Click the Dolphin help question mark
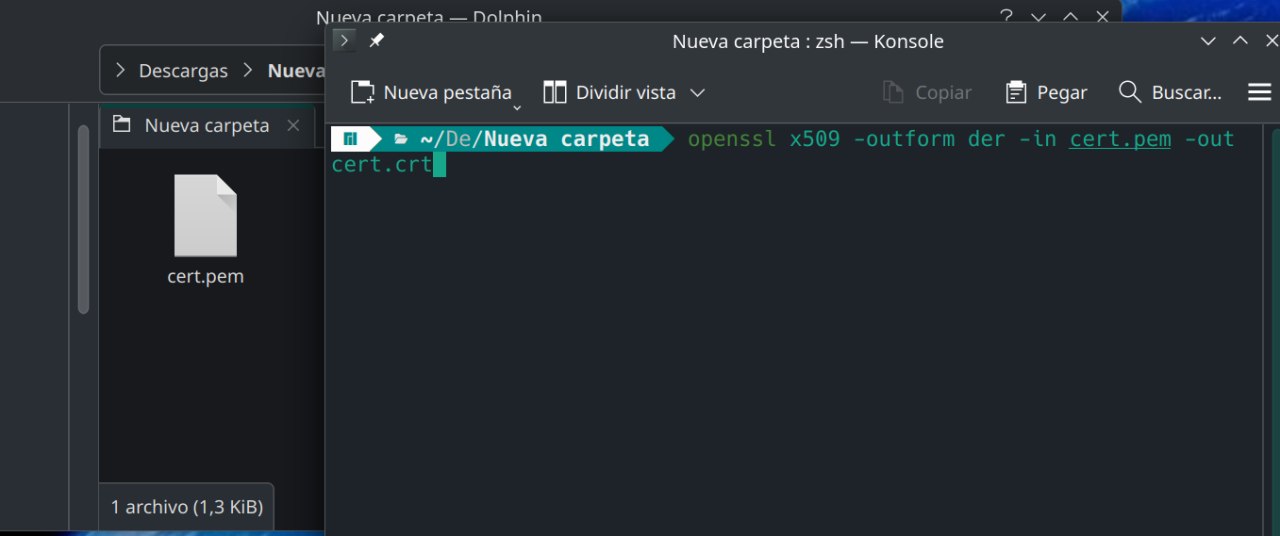 pos(1006,17)
